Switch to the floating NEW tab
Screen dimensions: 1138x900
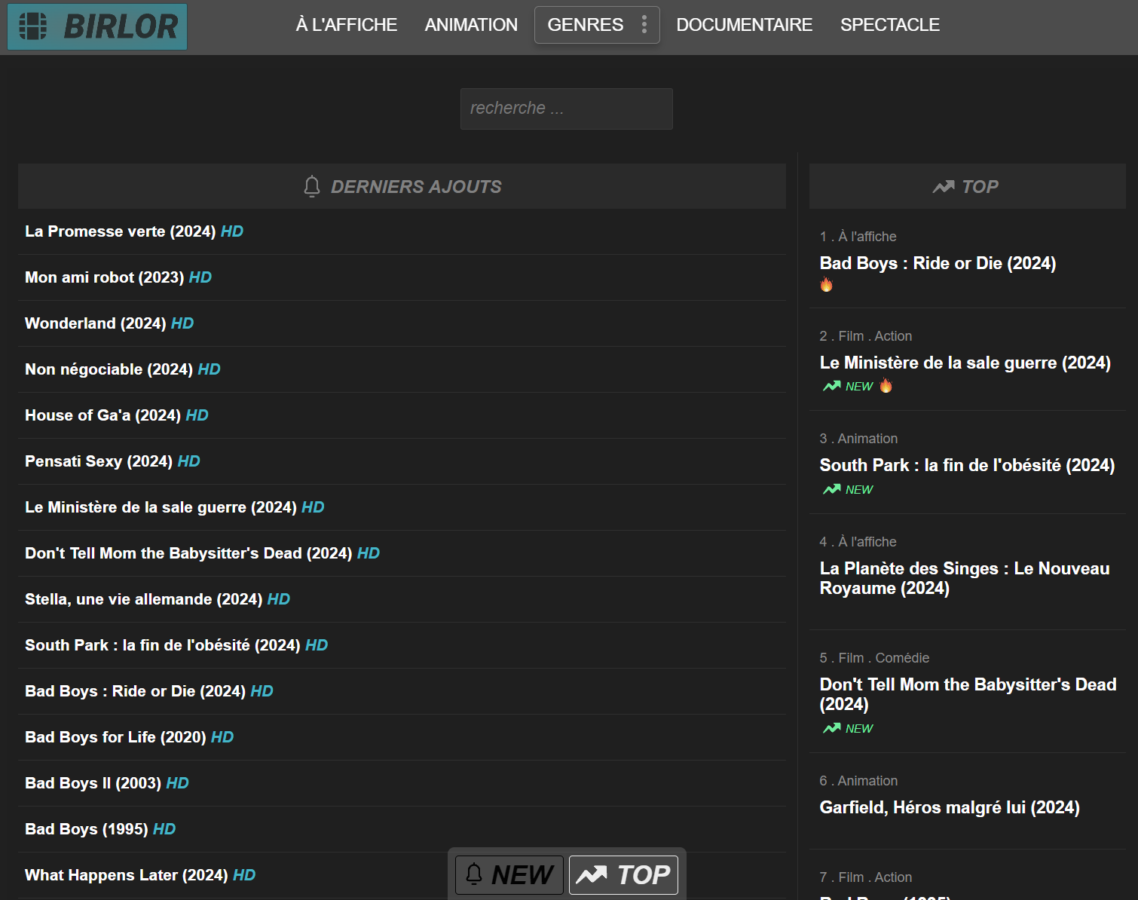coord(509,875)
